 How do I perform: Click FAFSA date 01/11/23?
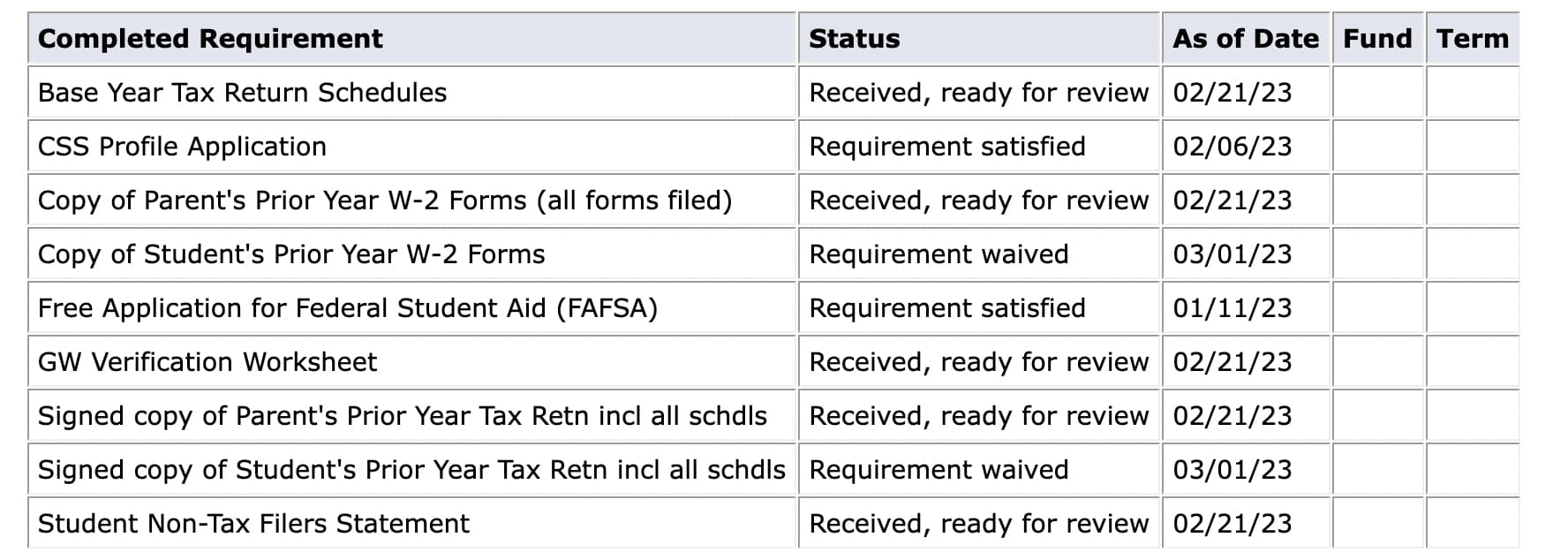pyautogui.click(x=1232, y=308)
